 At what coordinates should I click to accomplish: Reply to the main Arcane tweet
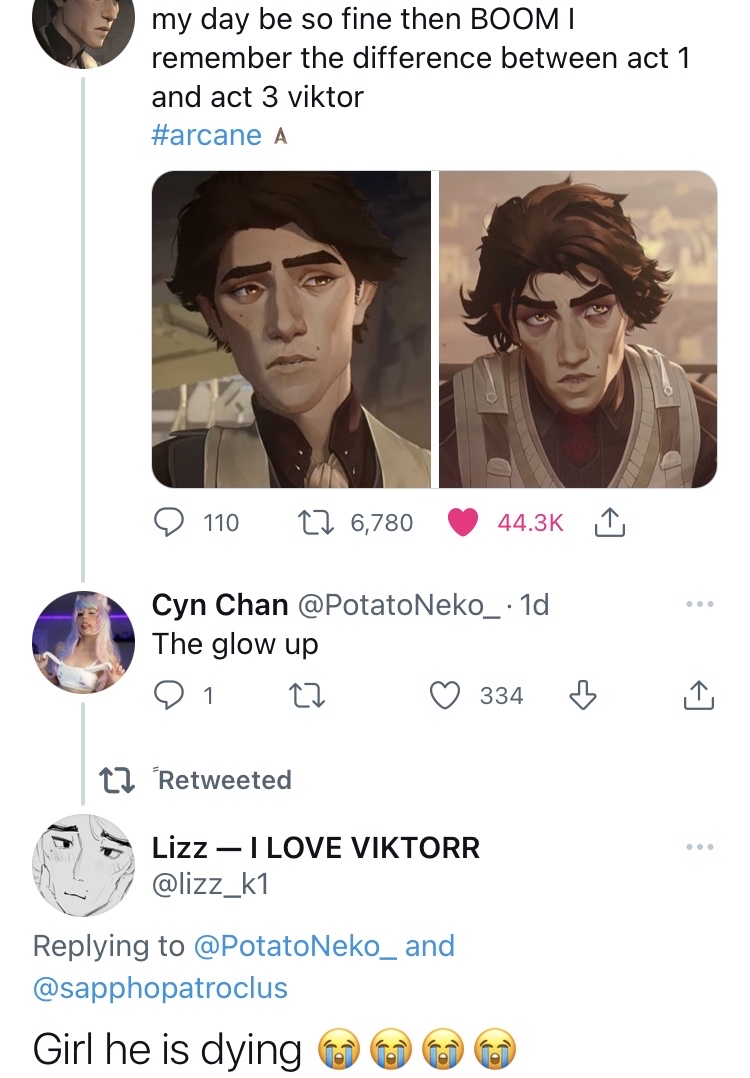167,522
